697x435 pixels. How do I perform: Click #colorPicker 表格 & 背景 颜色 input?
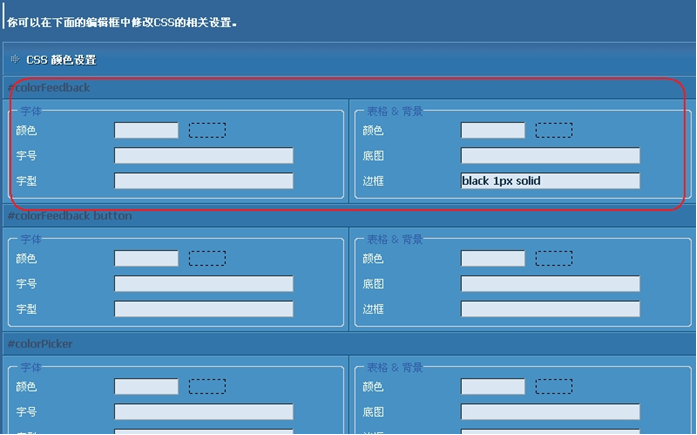(x=493, y=386)
